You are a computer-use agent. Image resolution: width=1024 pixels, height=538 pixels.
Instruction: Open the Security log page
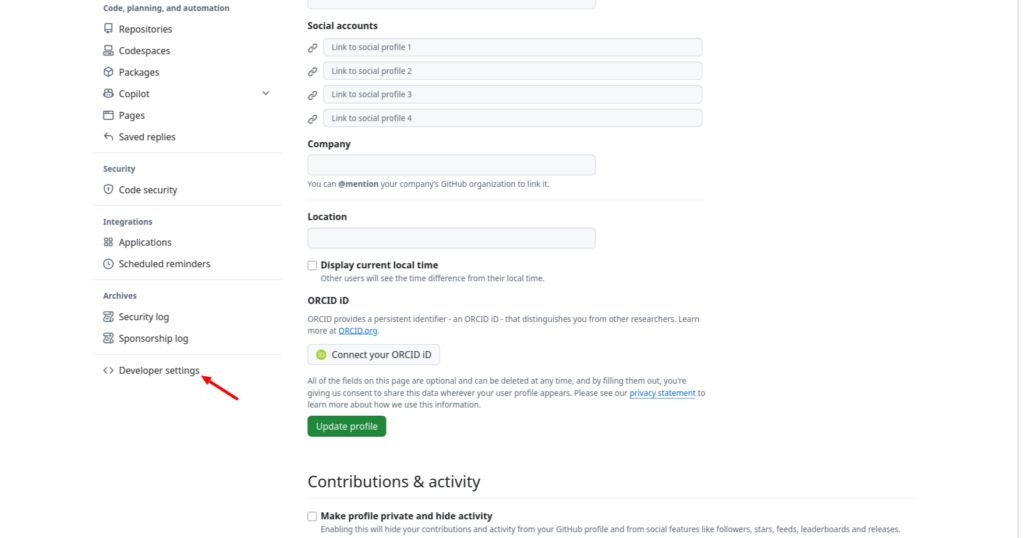[x=144, y=317]
